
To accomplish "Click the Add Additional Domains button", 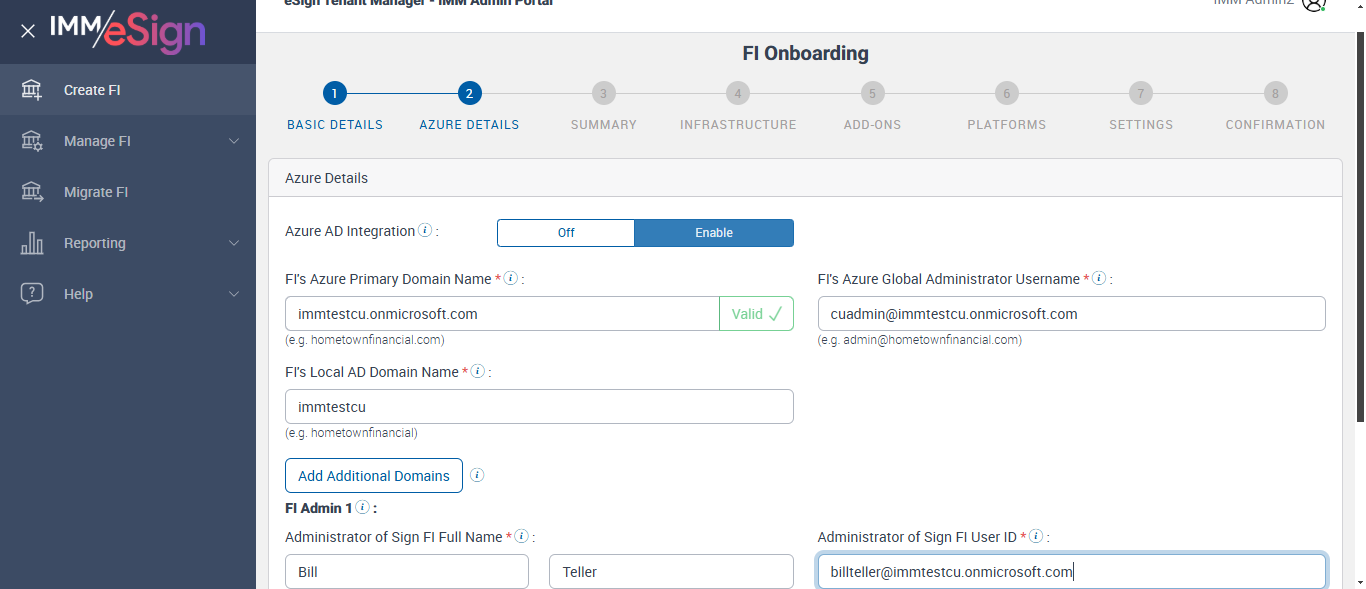I will point(374,475).
